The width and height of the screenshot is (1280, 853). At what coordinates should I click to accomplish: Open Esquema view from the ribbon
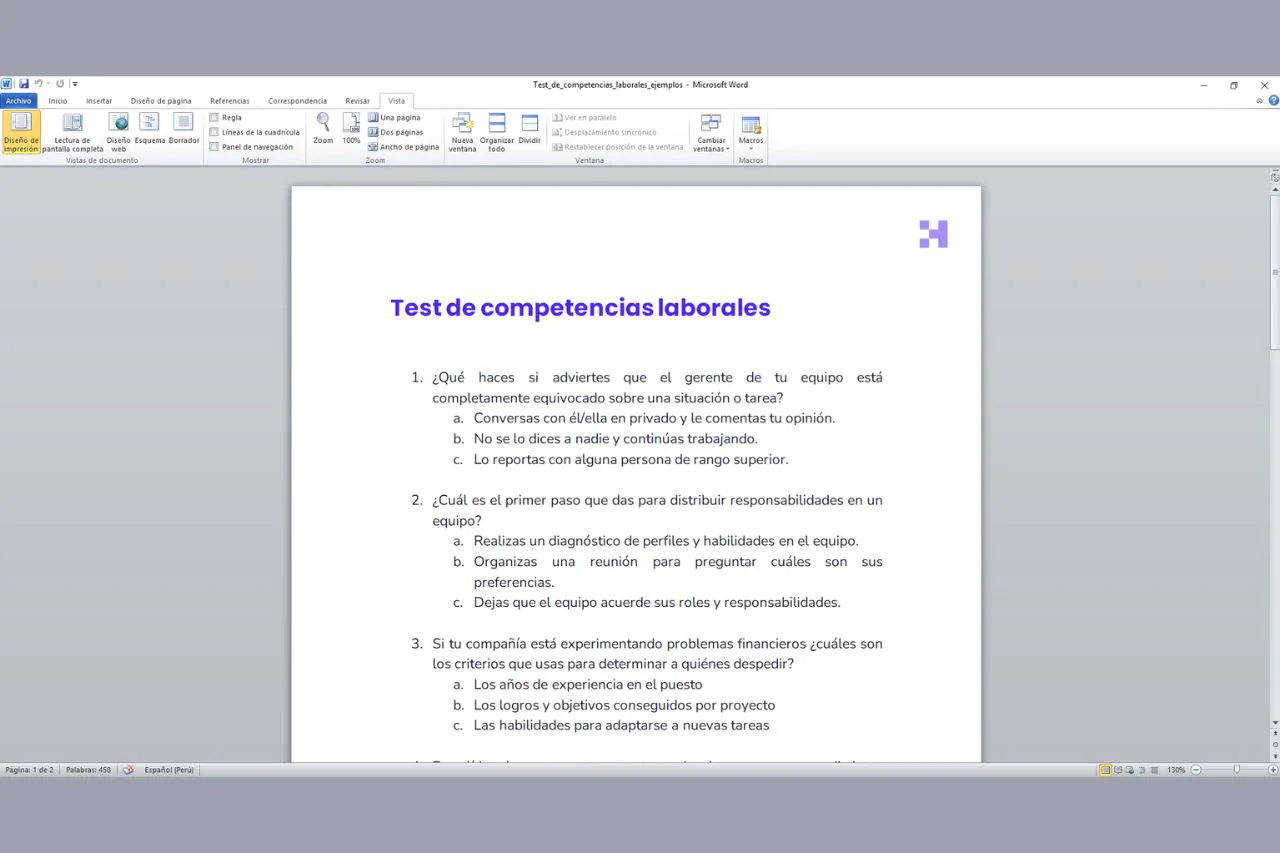(148, 131)
